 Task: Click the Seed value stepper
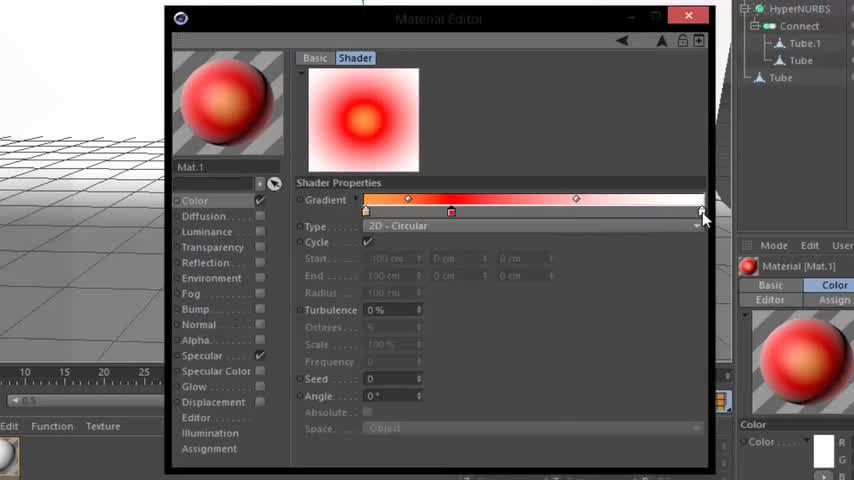tap(419, 379)
